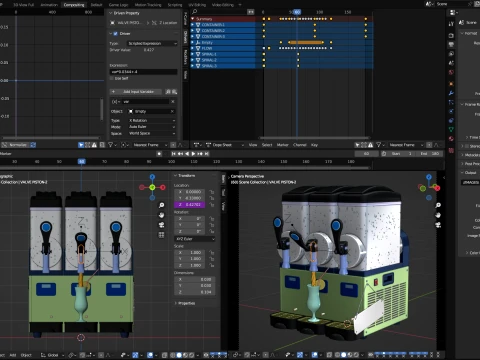This screenshot has width=480, height=360.
Task: Click the Scale X value field
Action: [x=189, y=253]
